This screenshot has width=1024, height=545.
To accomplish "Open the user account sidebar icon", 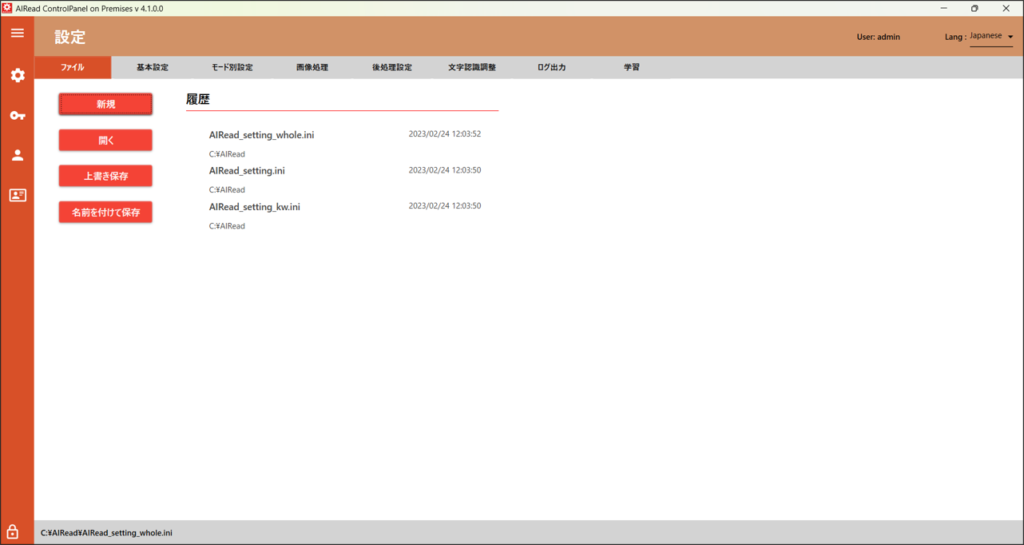I will pyautogui.click(x=18, y=155).
